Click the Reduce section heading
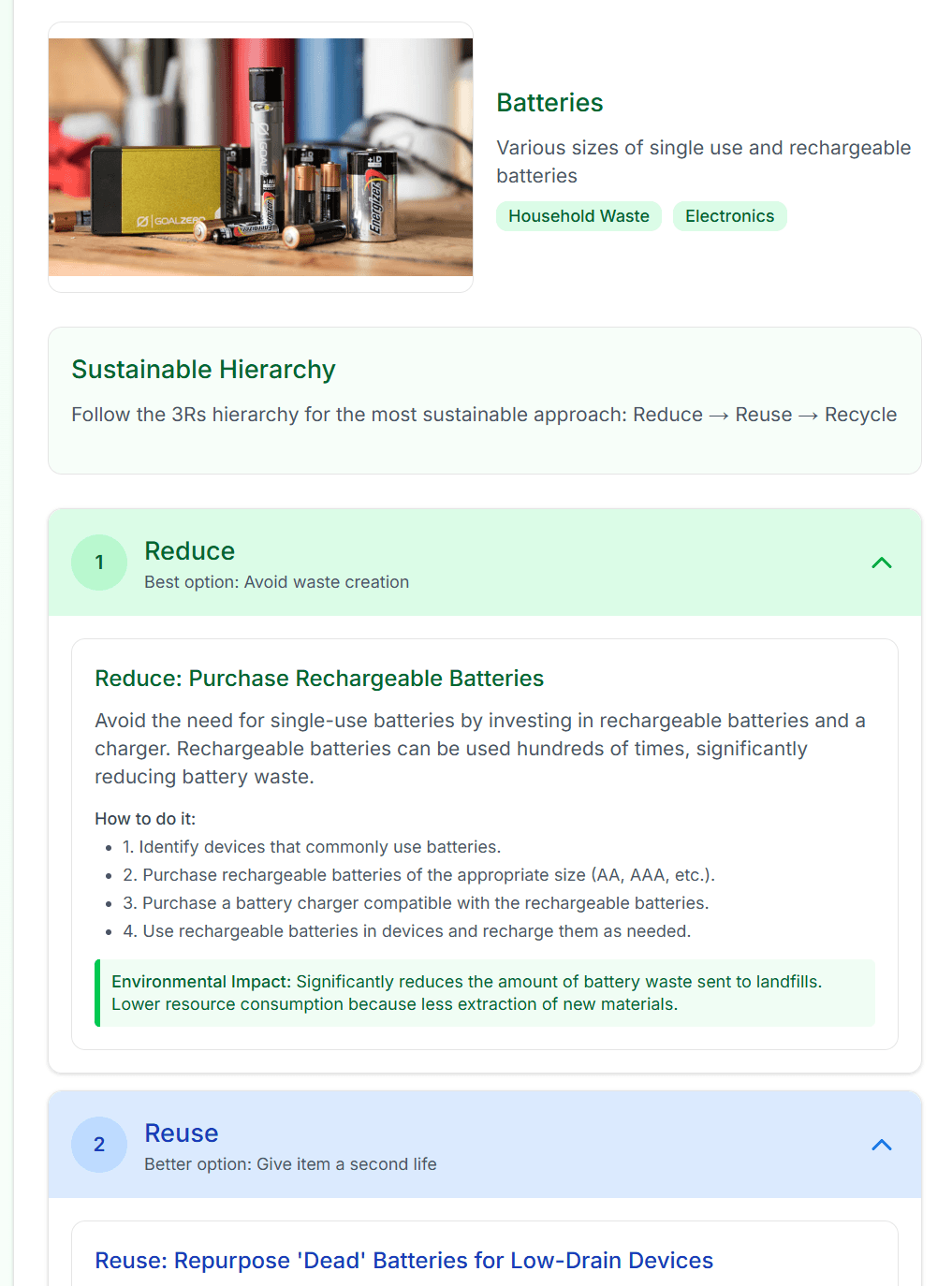This screenshot has height=1286, width=952. pyautogui.click(x=189, y=551)
